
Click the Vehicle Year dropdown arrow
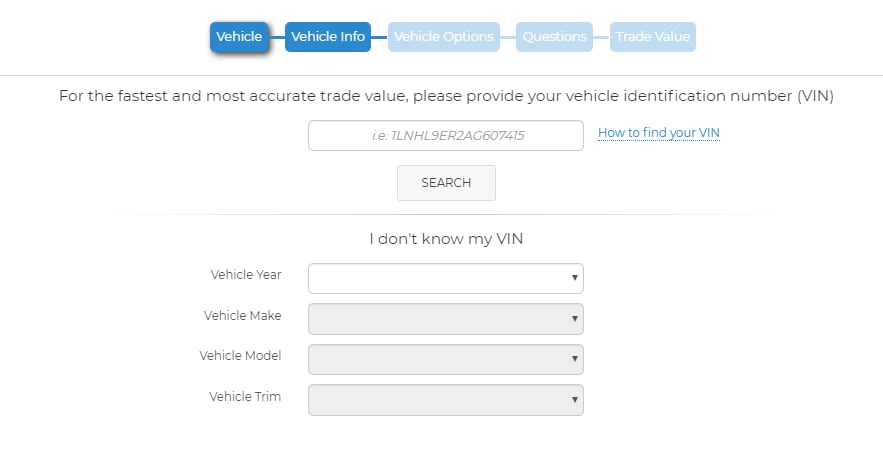(574, 278)
